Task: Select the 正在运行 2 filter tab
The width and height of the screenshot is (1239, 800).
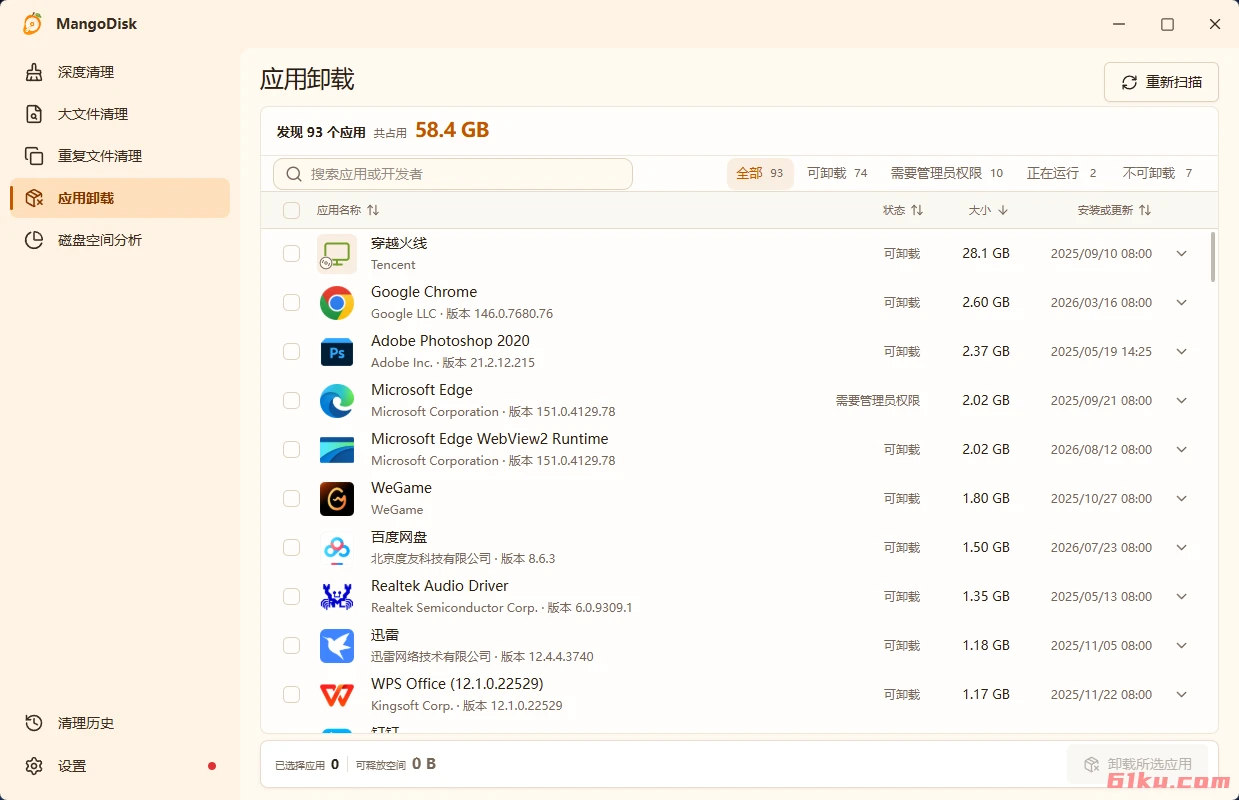Action: (1062, 174)
